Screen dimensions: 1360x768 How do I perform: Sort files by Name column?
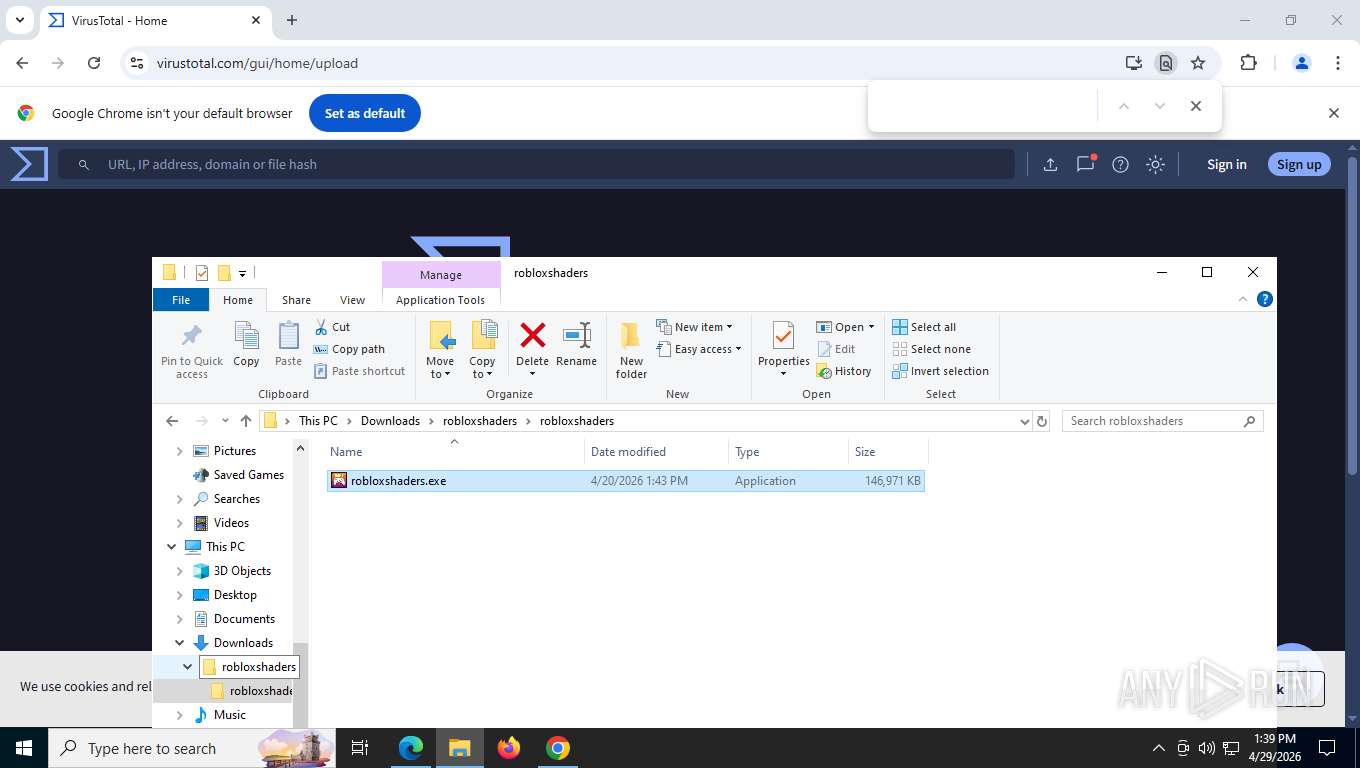[x=454, y=452]
